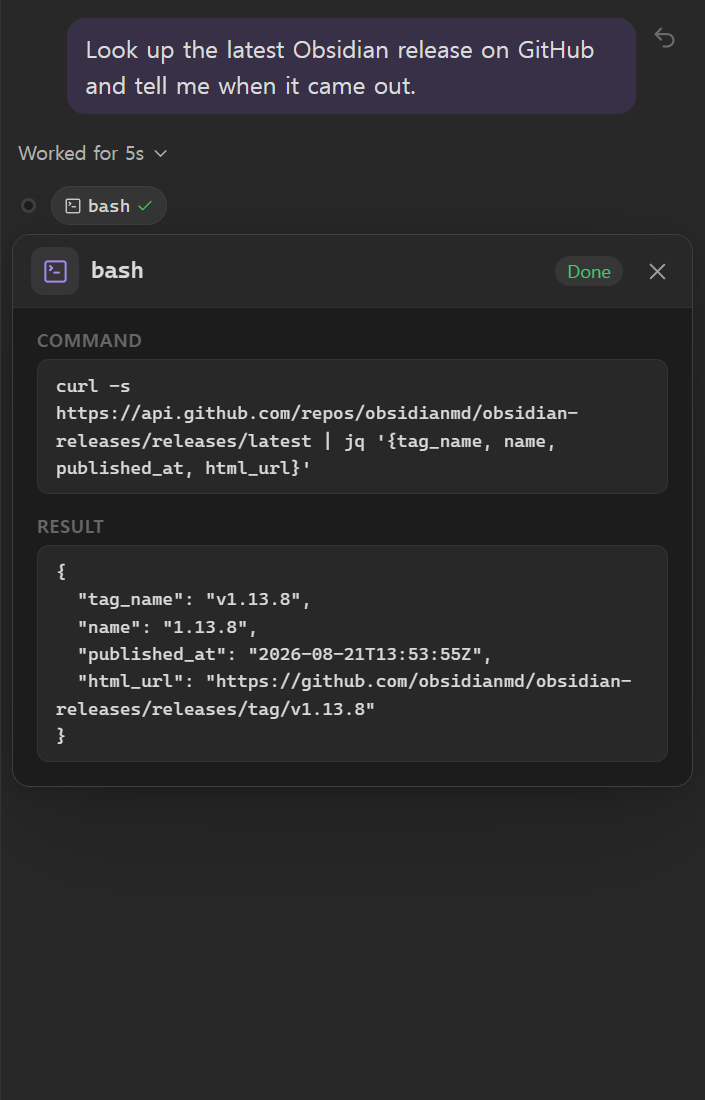
Task: Click the "tag_name": "v1.13.8" line
Action: 194,599
